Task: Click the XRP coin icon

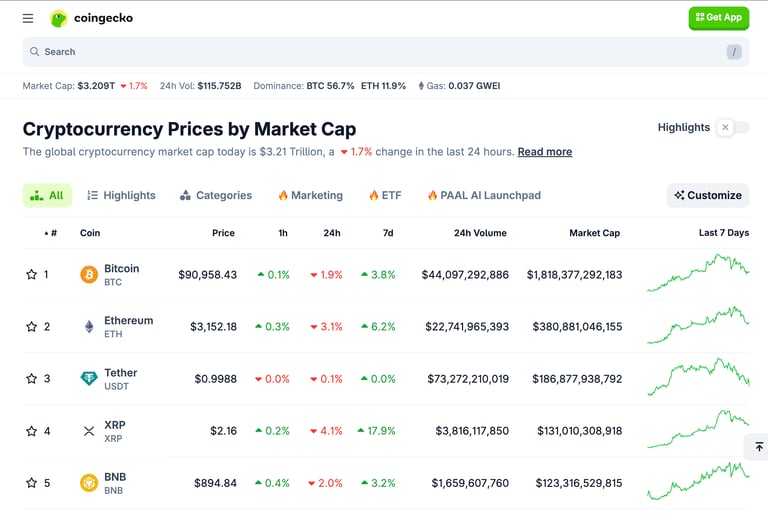Action: (89, 431)
